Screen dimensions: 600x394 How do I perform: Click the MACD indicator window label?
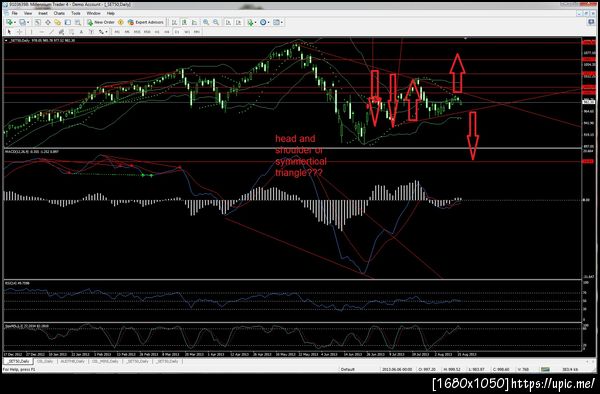[31, 152]
